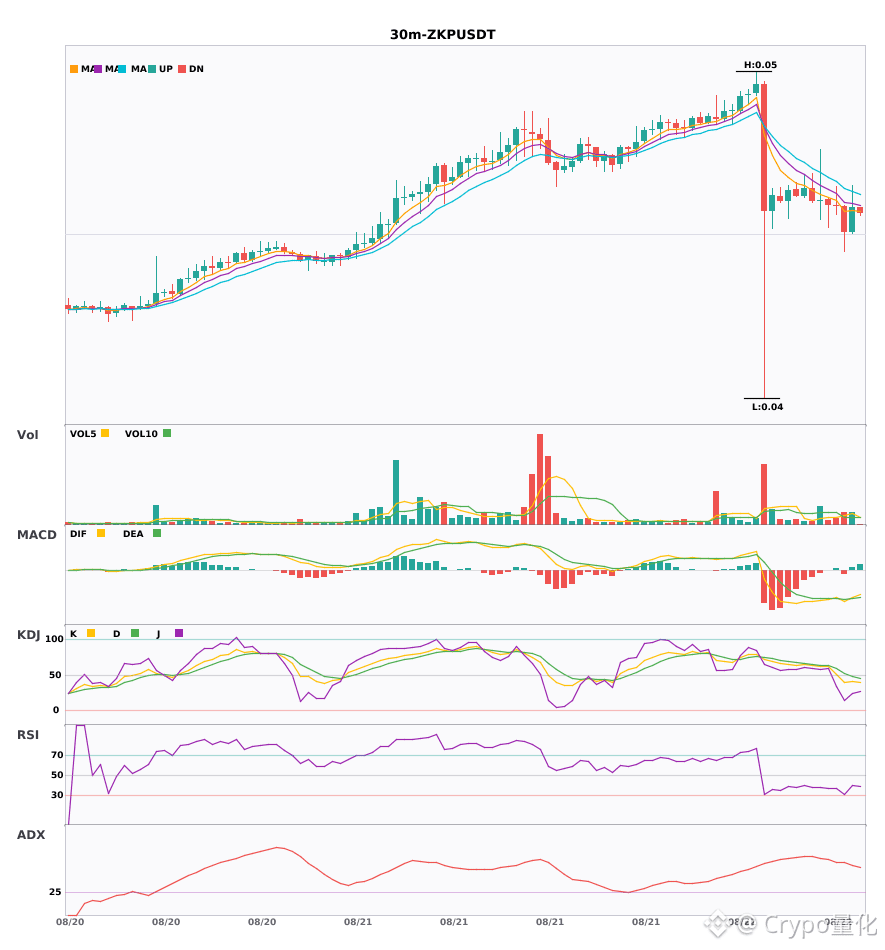Click the L:0.04 low price marker
The image size is (885, 950).
(x=767, y=407)
